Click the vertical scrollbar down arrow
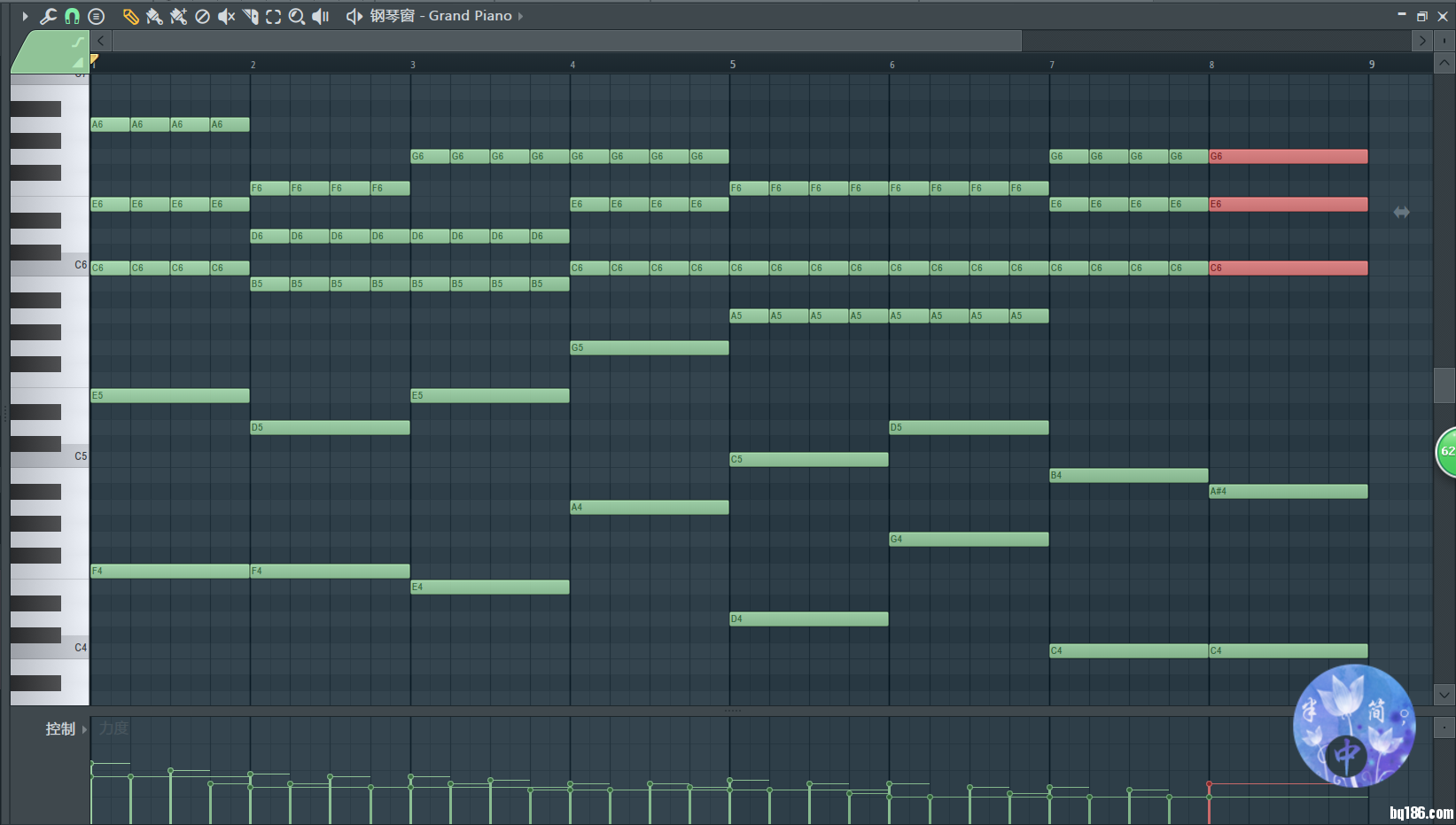Image resolution: width=1456 pixels, height=825 pixels. (1444, 696)
